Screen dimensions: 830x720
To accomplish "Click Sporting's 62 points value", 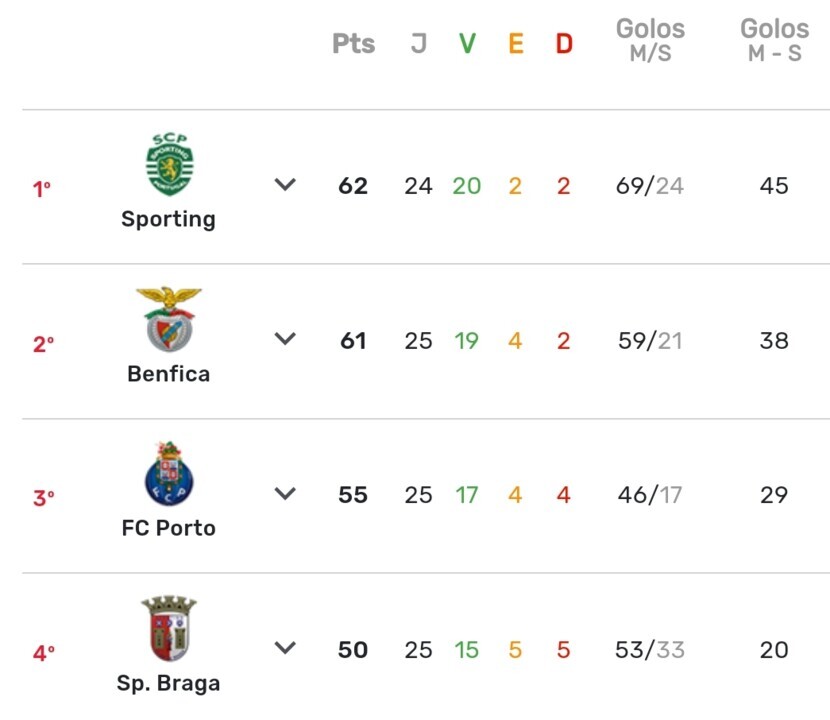I will click(353, 186).
